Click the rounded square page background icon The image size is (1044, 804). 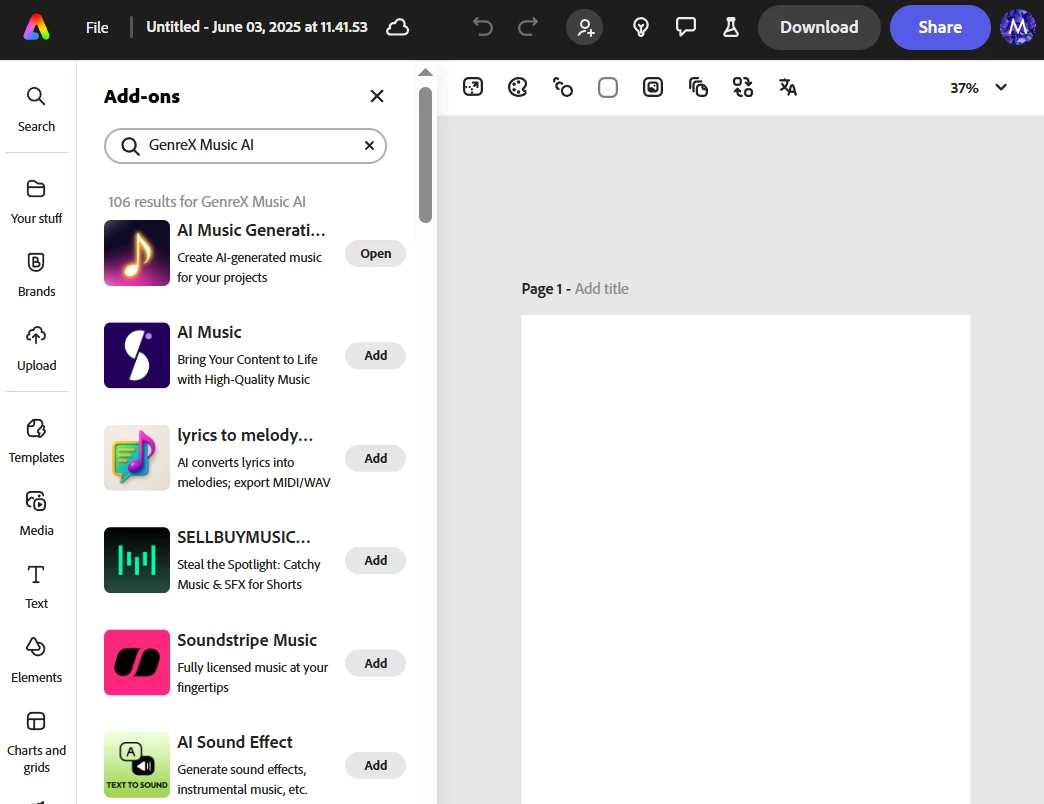coord(608,87)
